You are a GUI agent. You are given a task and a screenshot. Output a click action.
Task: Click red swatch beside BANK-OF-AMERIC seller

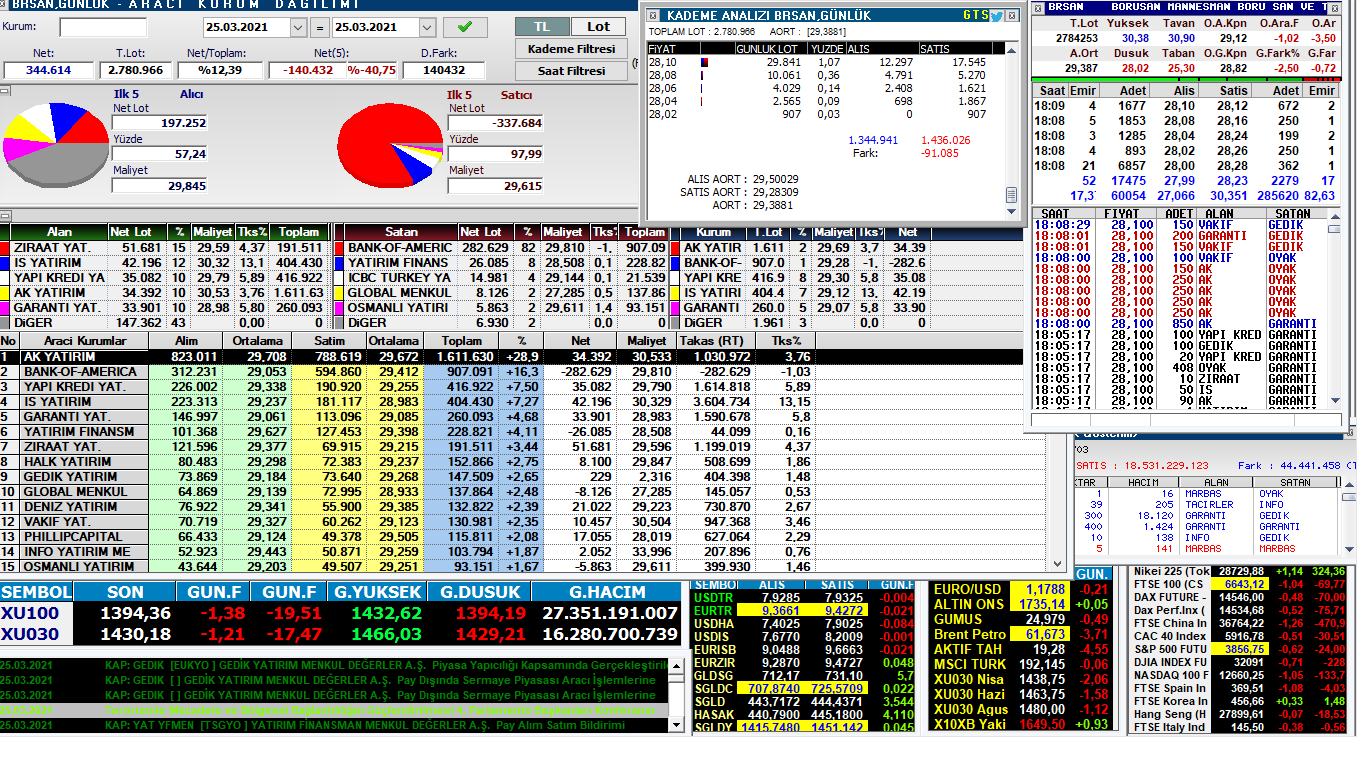(340, 247)
